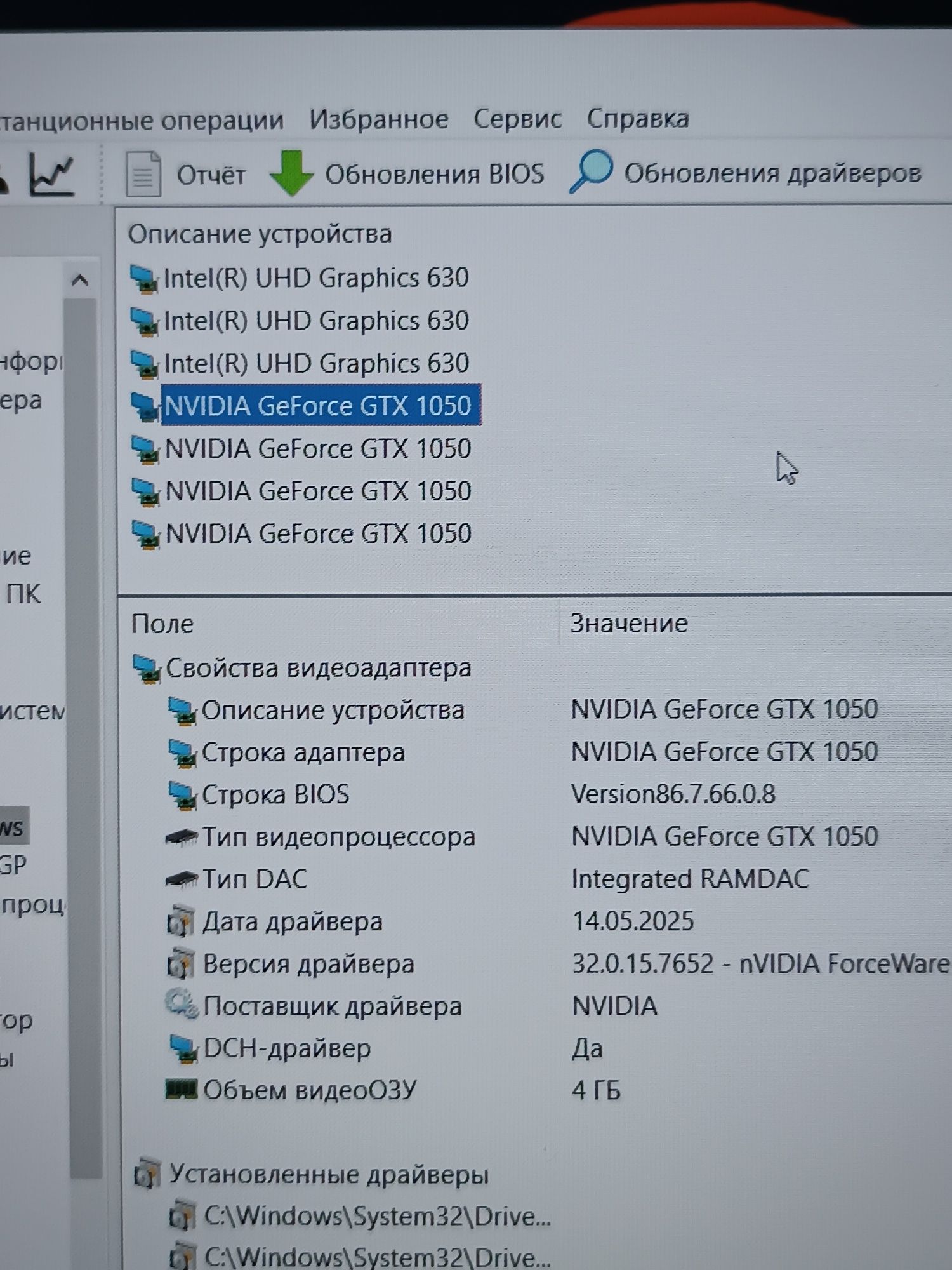Click icon of first Intel UHD row

tap(144, 279)
